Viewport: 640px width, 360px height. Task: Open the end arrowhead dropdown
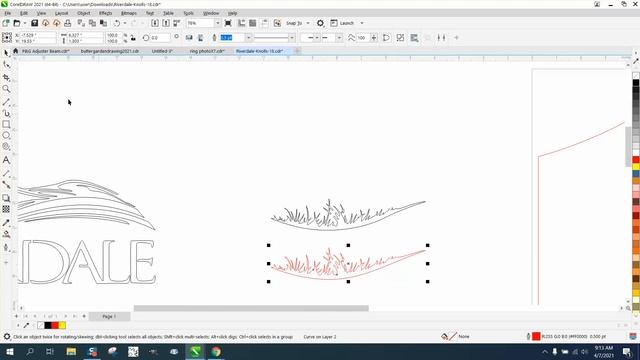(339, 38)
